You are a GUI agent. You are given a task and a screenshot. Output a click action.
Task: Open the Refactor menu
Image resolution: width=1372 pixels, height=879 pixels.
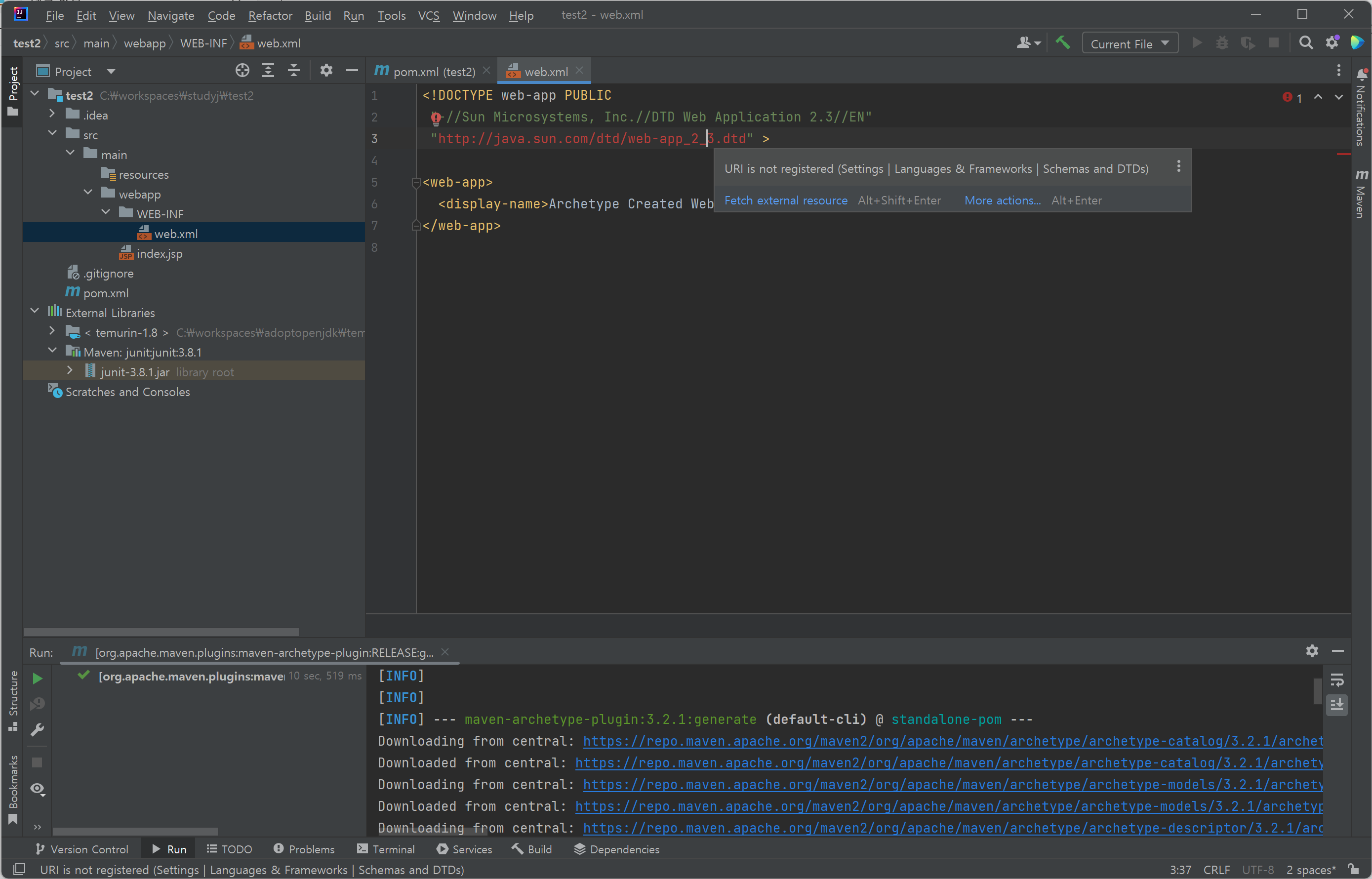[x=270, y=15]
